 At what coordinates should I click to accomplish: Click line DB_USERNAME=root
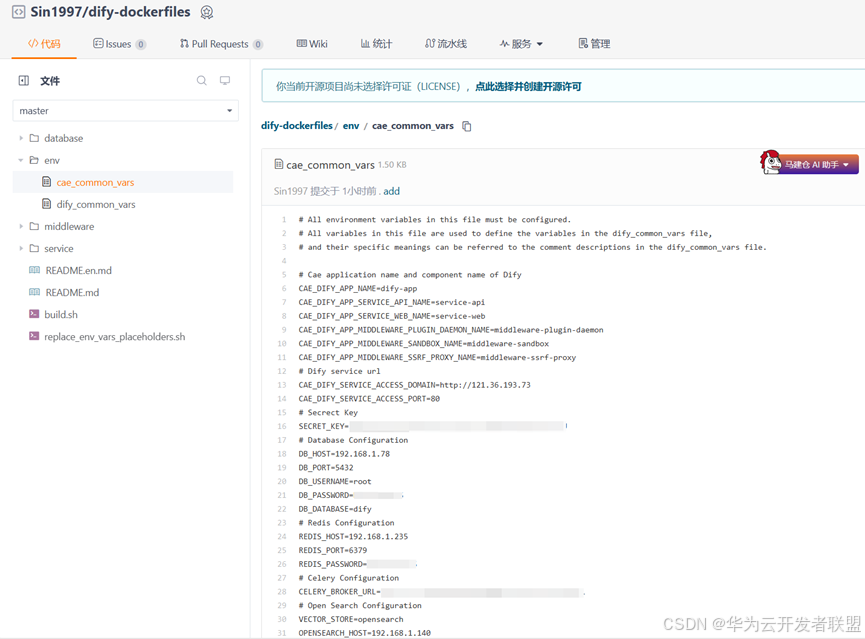(x=335, y=481)
